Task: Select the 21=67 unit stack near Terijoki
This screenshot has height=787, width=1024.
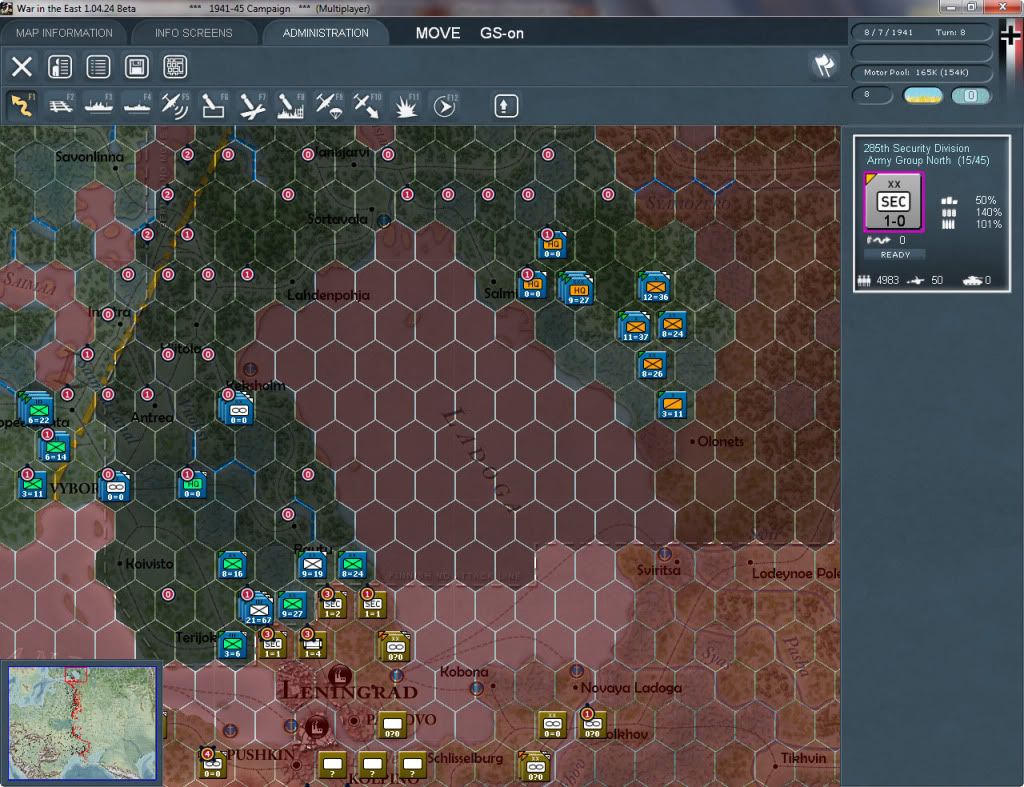Action: [x=258, y=609]
